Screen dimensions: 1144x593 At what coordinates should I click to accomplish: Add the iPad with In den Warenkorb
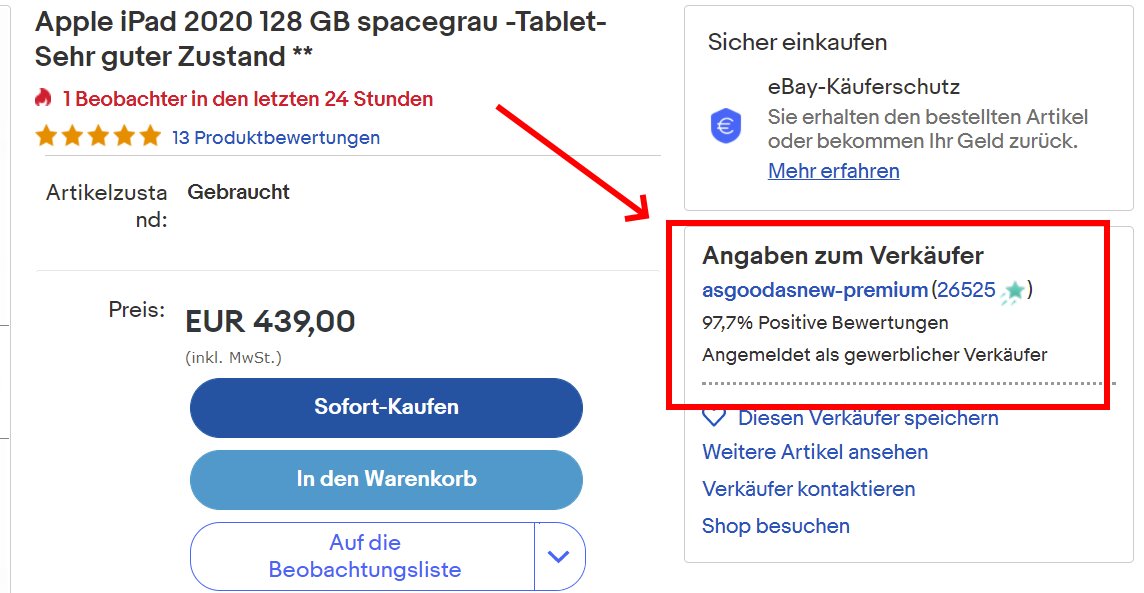[386, 480]
